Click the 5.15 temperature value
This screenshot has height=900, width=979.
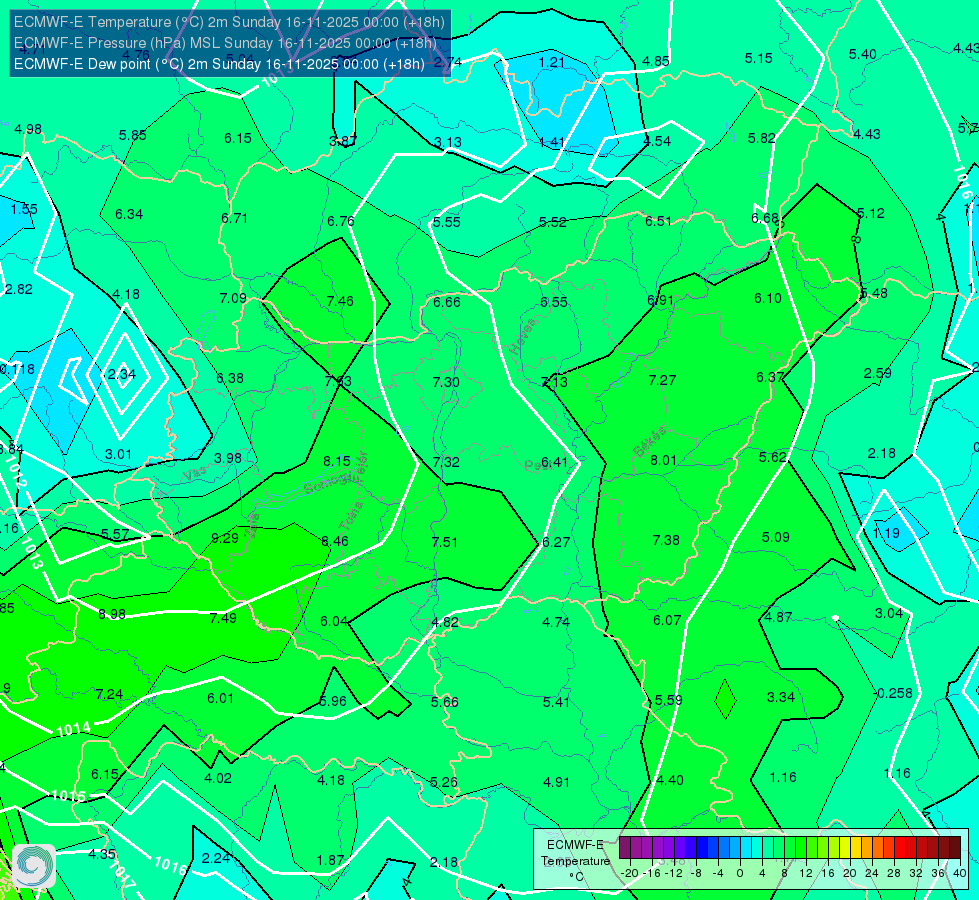pos(759,58)
